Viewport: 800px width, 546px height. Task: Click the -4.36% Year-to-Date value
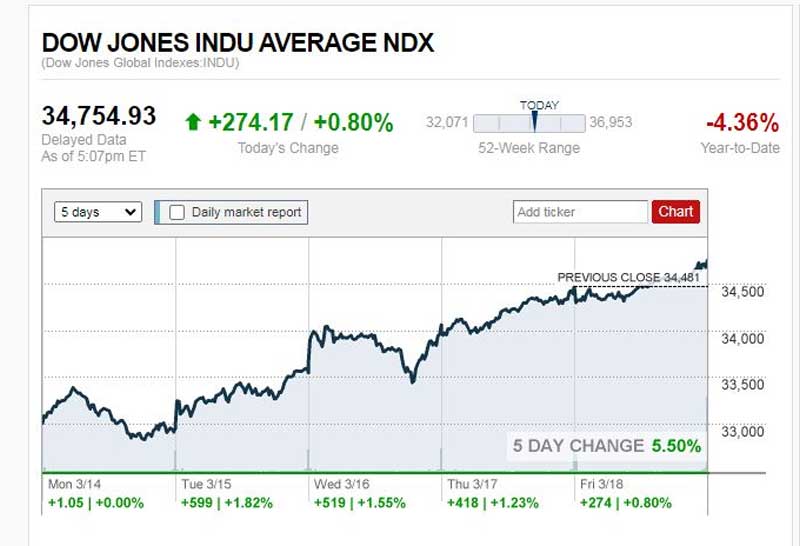(742, 123)
